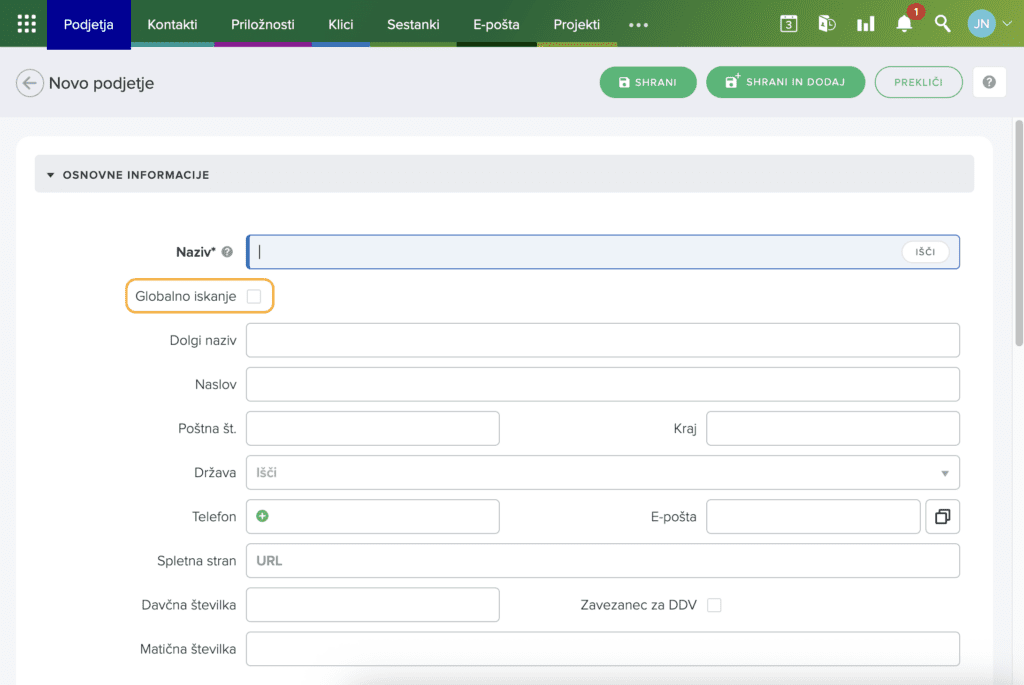The image size is (1024, 685).
Task: Switch to the Kontakti tab
Action: [x=172, y=24]
